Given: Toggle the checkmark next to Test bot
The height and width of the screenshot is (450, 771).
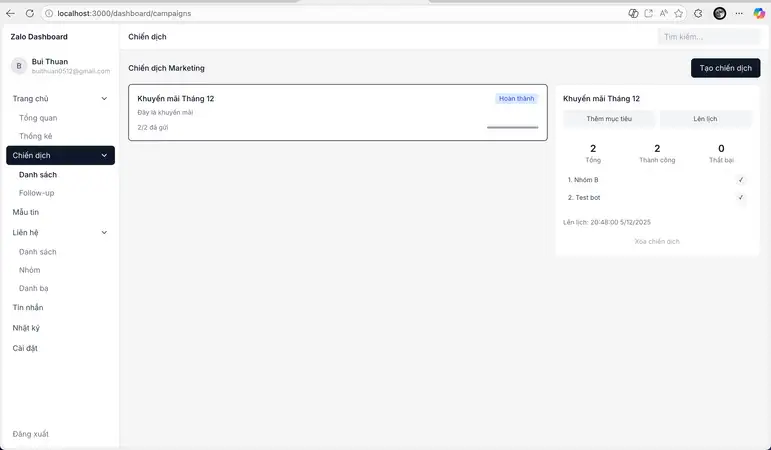Looking at the screenshot, I should pyautogui.click(x=741, y=198).
